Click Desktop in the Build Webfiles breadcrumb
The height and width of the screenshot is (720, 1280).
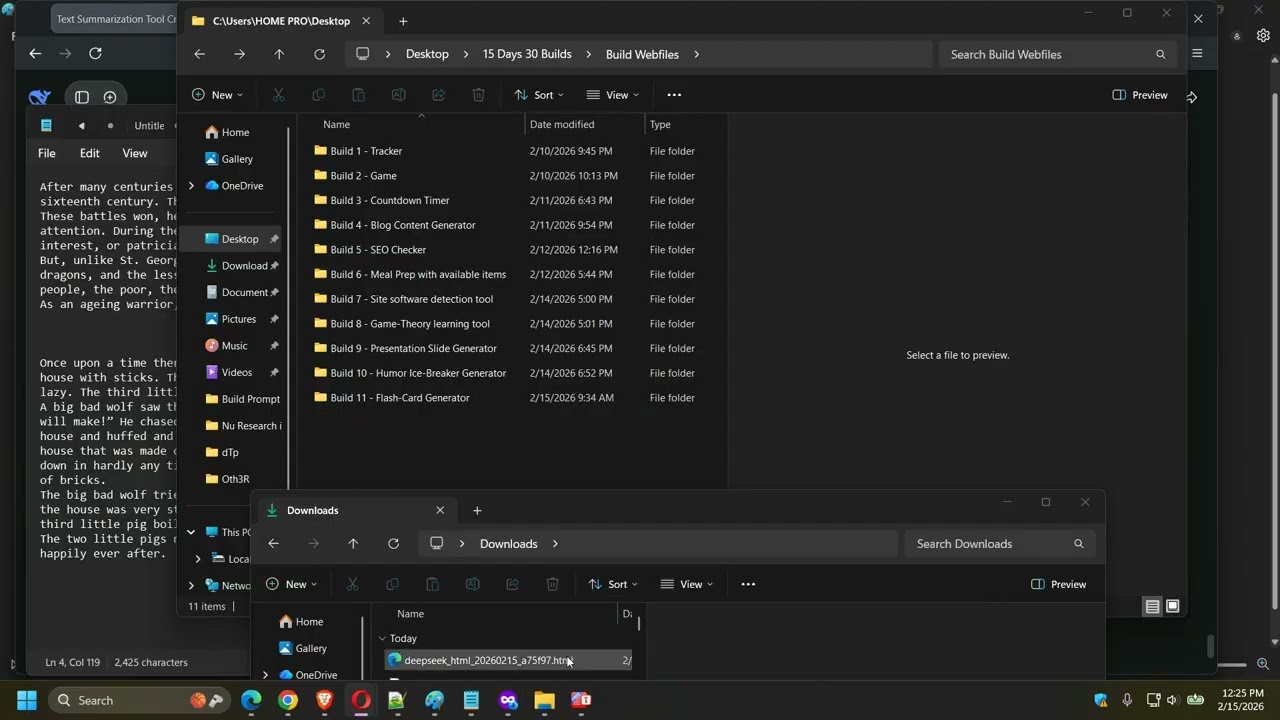click(427, 54)
